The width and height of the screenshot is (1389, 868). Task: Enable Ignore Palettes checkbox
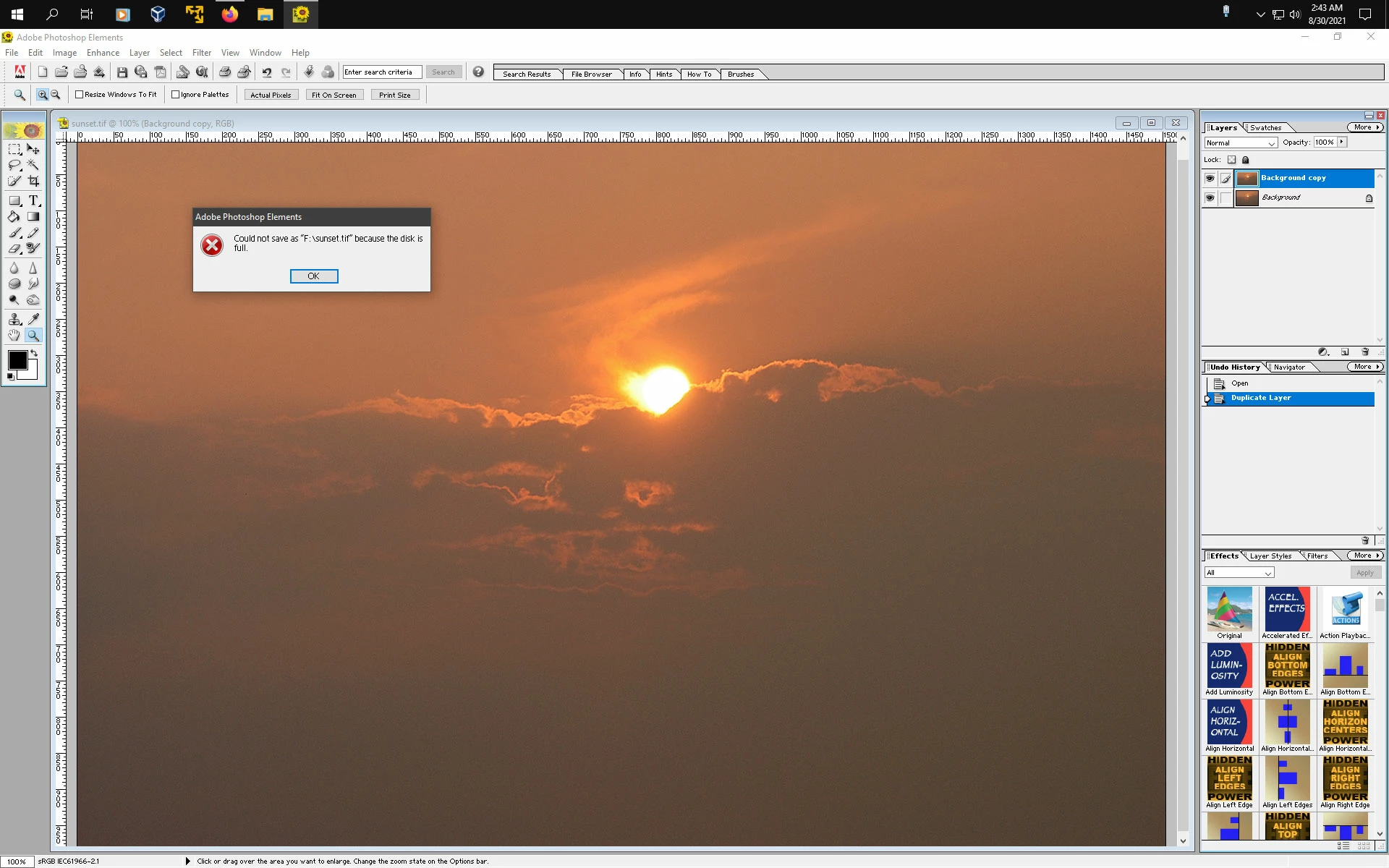click(x=176, y=95)
